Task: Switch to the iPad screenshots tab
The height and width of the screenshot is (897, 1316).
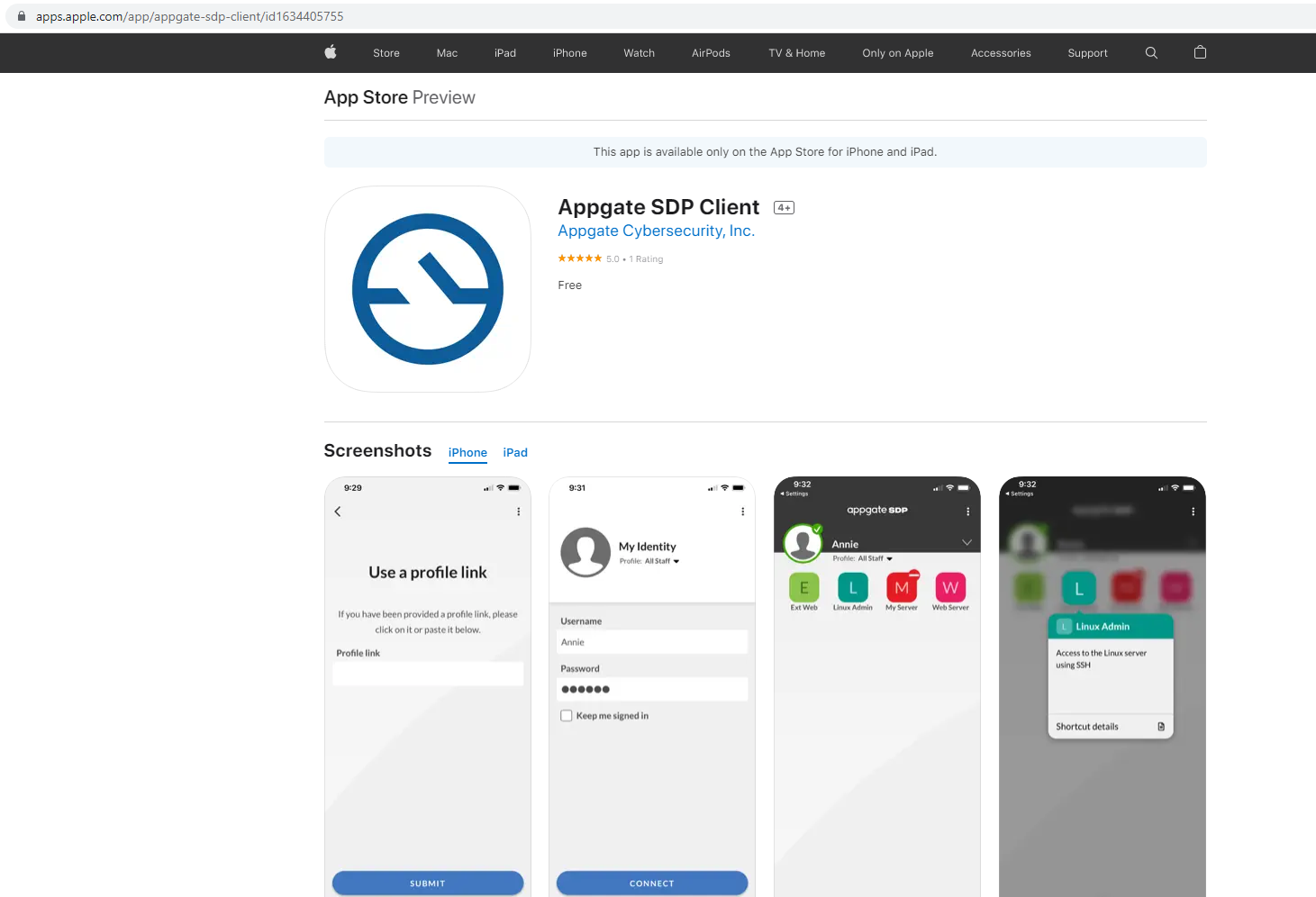Action: tap(515, 452)
